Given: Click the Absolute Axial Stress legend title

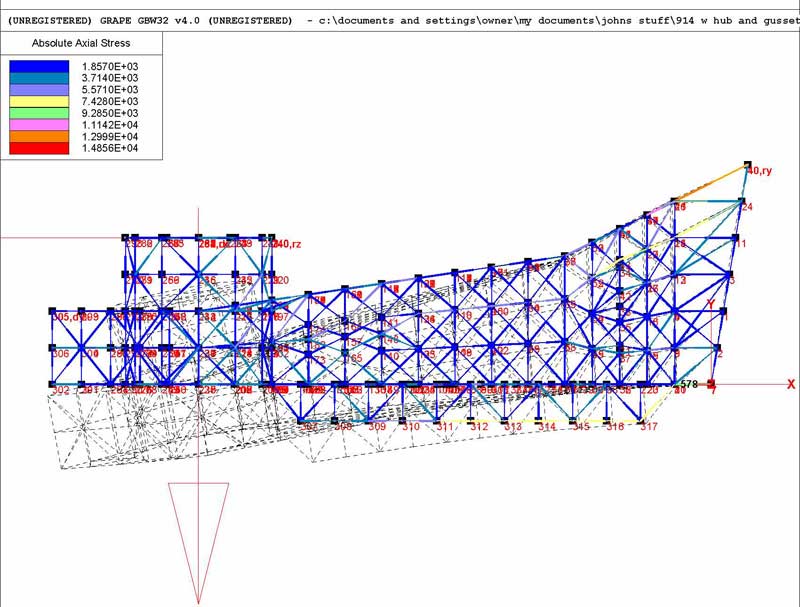Looking at the screenshot, I should pos(81,44).
